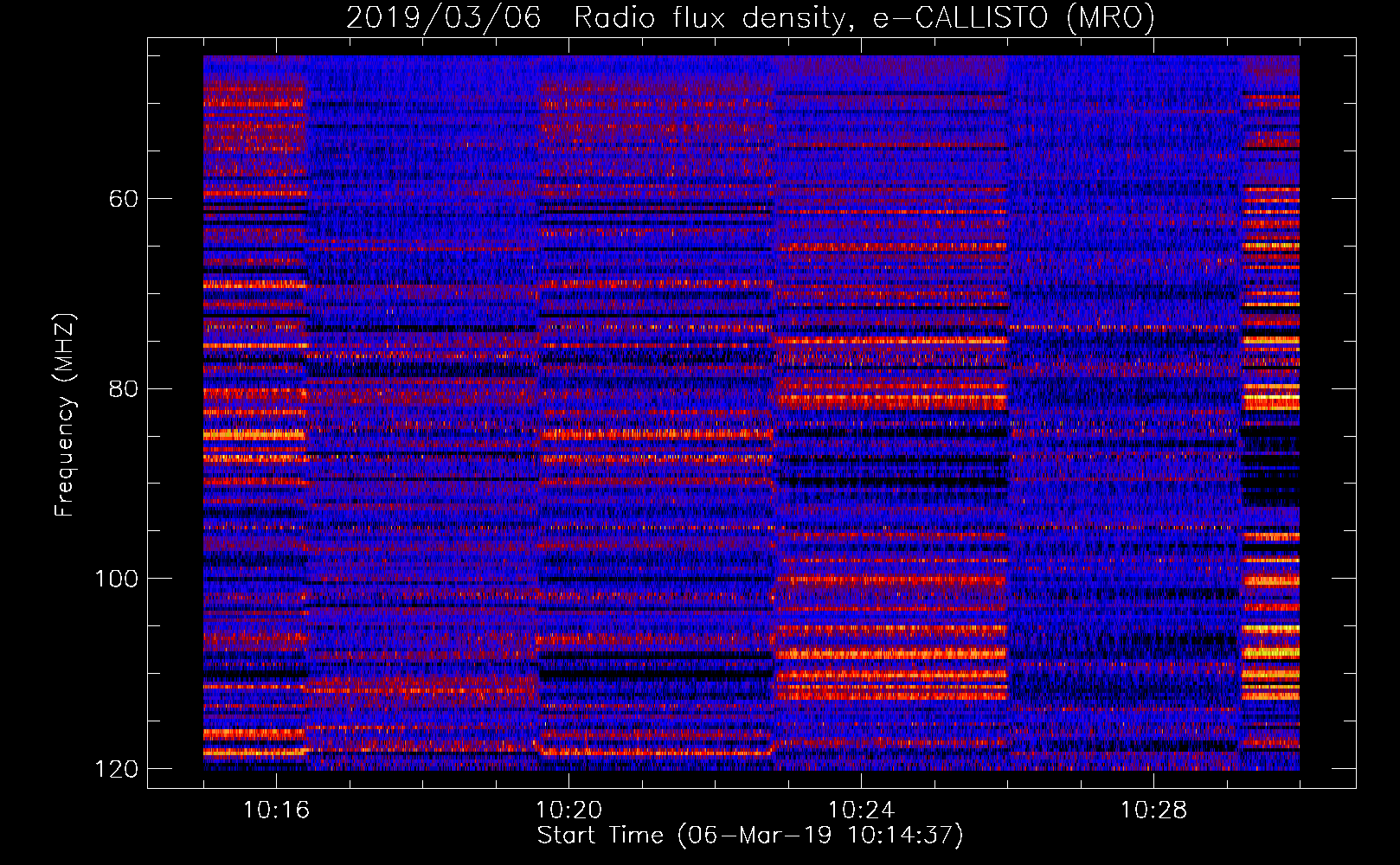Click the 120 frequency tick label

[117, 769]
